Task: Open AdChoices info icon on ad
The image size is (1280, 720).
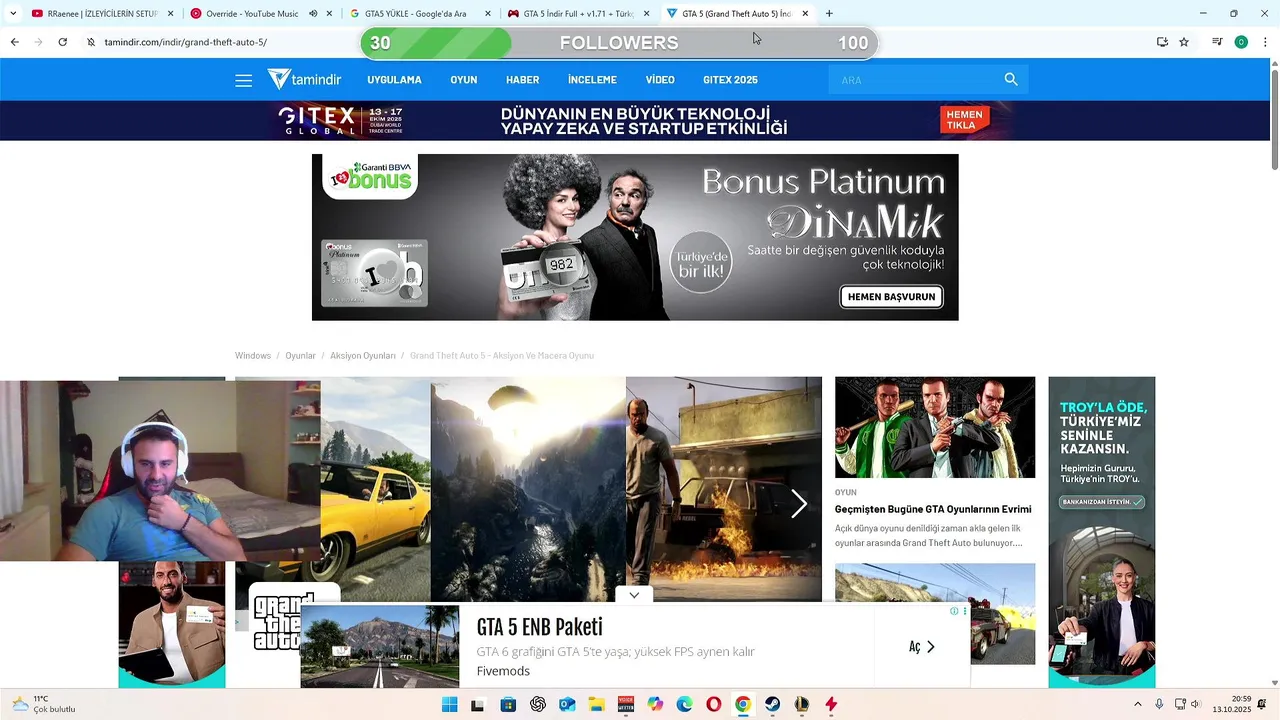Action: pos(954,611)
